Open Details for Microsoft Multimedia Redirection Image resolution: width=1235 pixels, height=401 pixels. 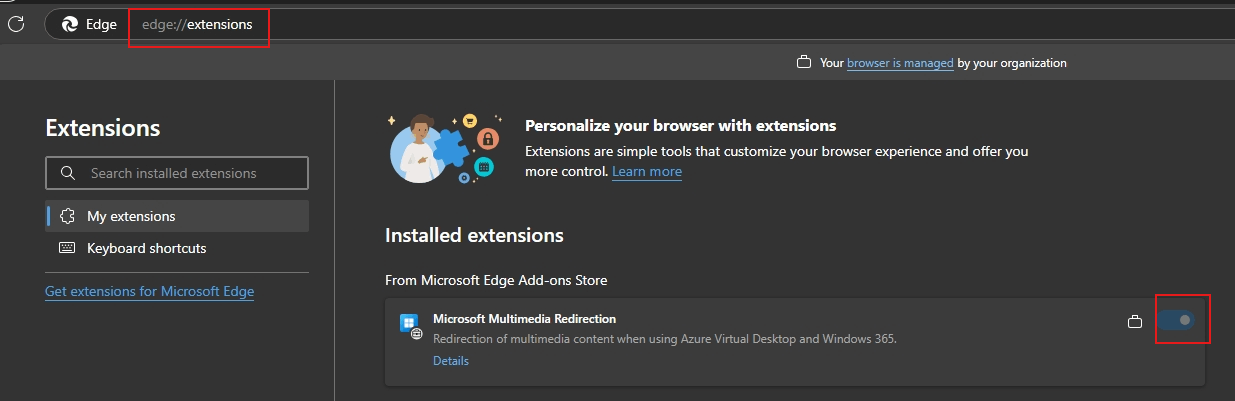coord(451,361)
